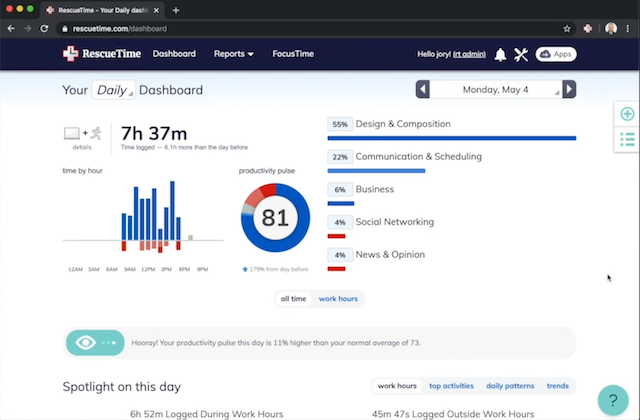Close the RescueTime browser tab

click(156, 11)
